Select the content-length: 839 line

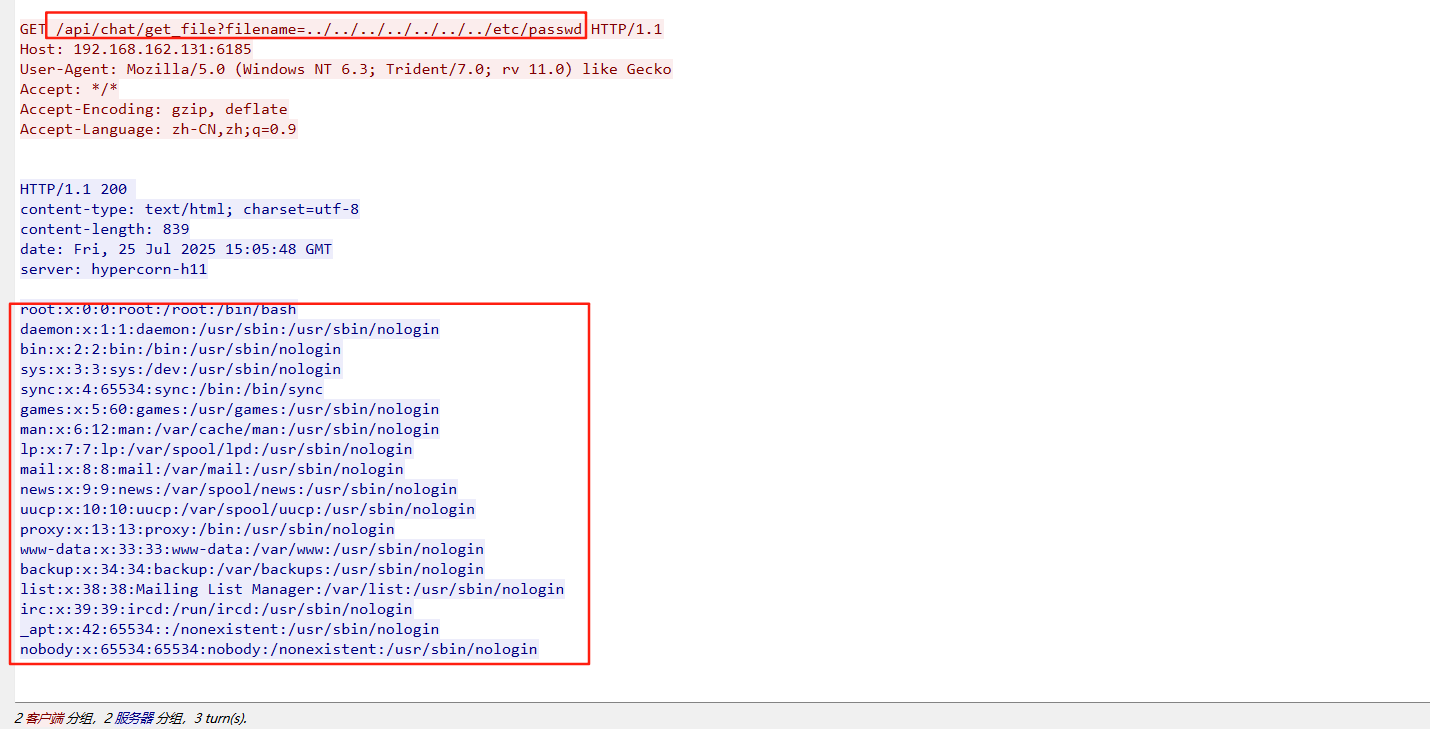[x=105, y=229]
